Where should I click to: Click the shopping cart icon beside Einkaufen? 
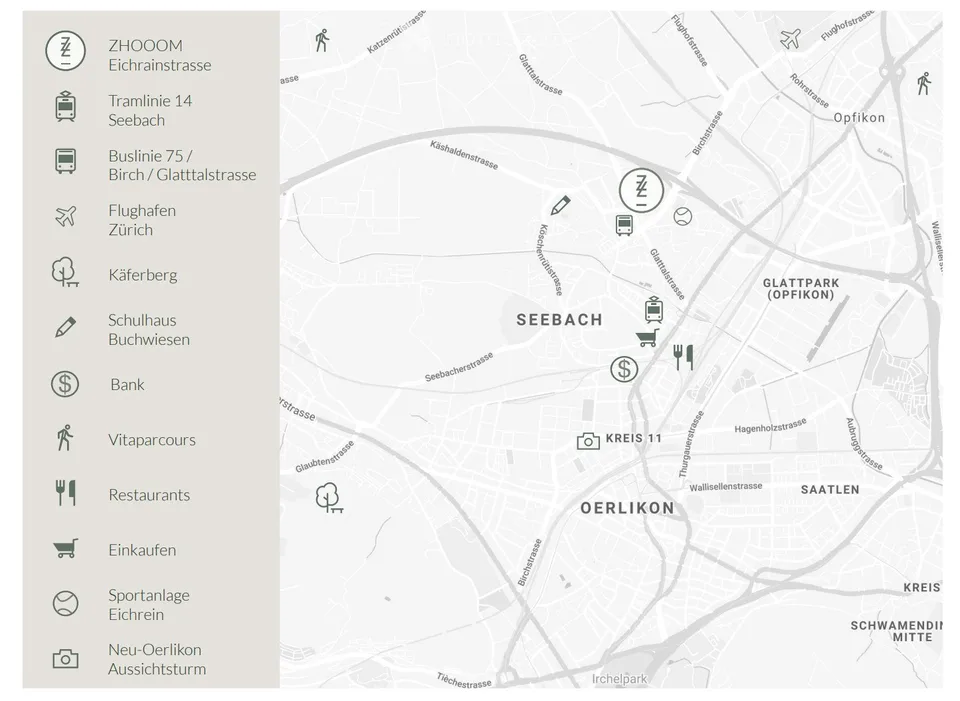66,549
